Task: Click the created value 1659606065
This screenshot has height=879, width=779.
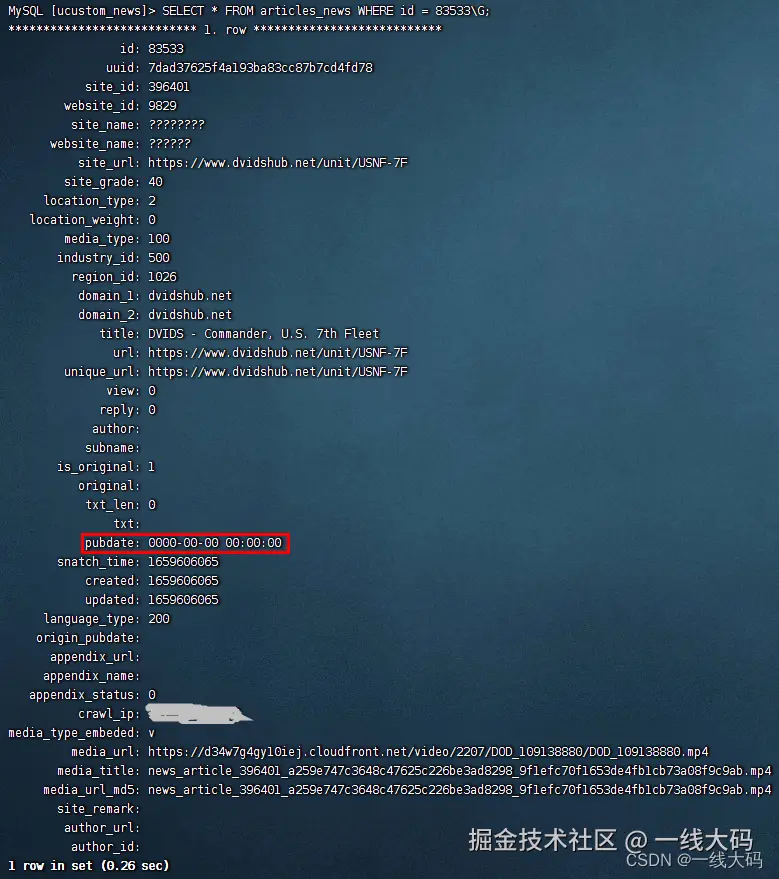Action: pyautogui.click(x=183, y=581)
